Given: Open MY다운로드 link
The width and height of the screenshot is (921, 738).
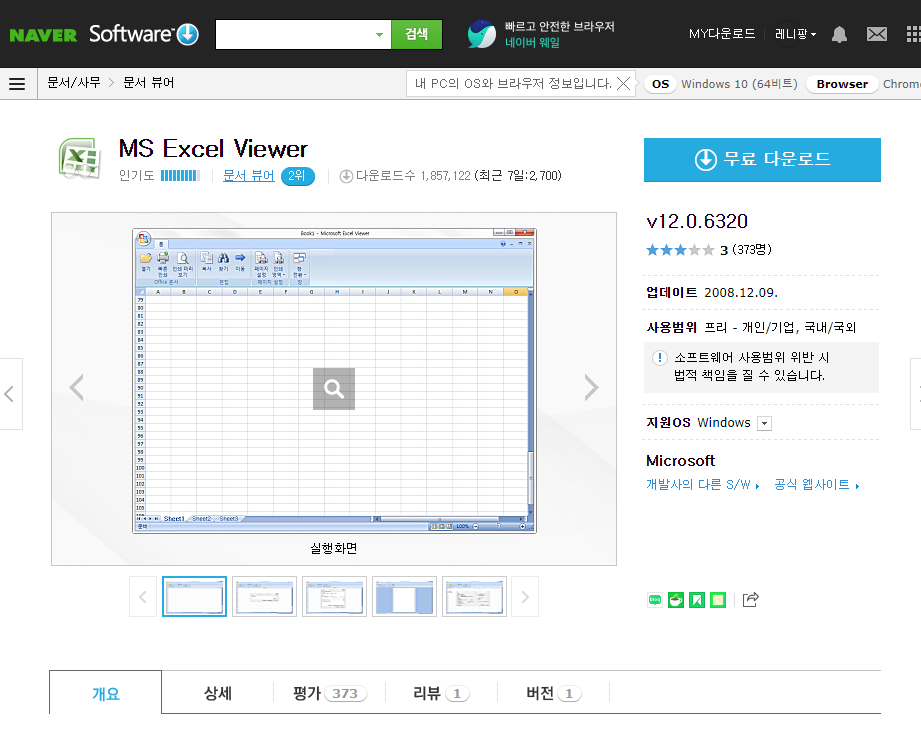Looking at the screenshot, I should [x=722, y=34].
